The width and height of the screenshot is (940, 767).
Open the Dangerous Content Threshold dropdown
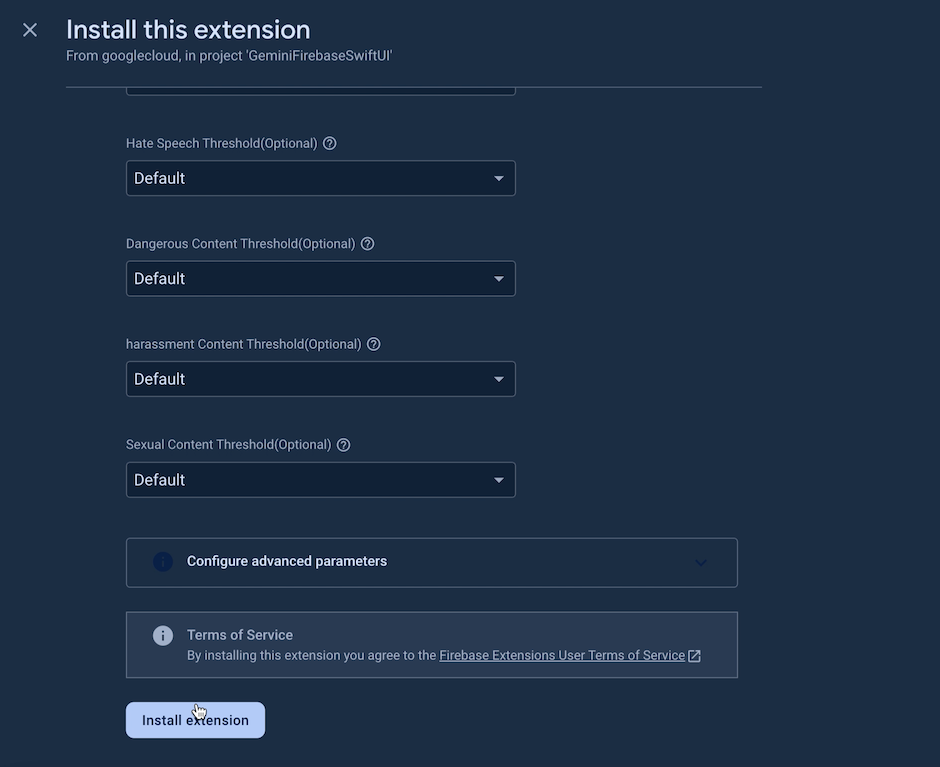click(x=320, y=279)
